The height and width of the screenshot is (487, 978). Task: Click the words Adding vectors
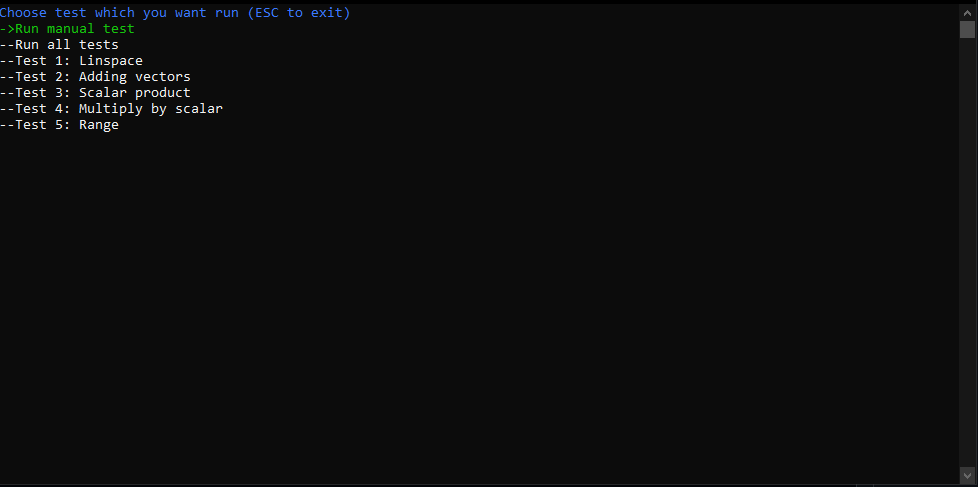pos(135,77)
